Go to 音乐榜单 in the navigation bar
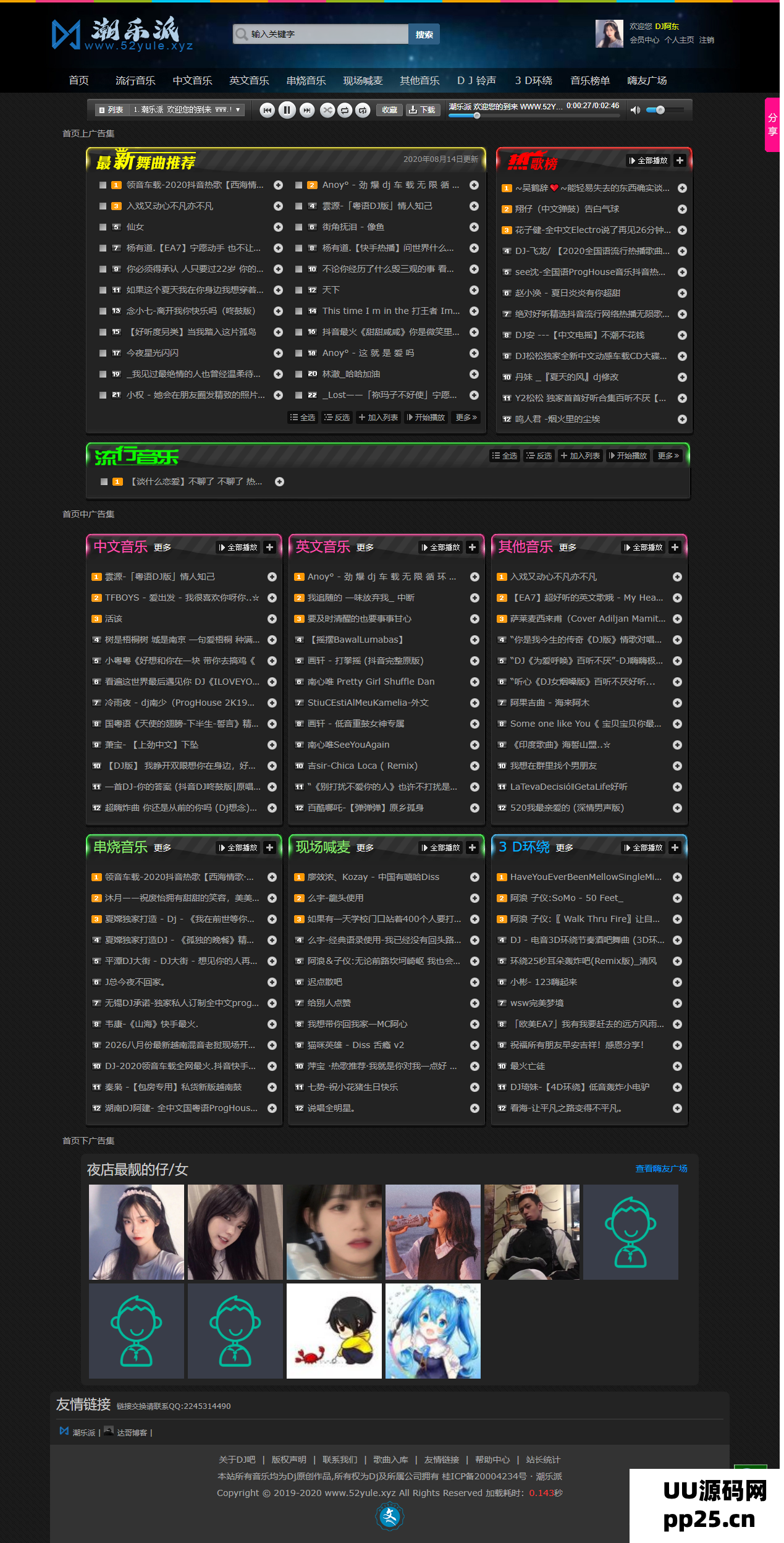The image size is (784, 1543). (x=589, y=81)
